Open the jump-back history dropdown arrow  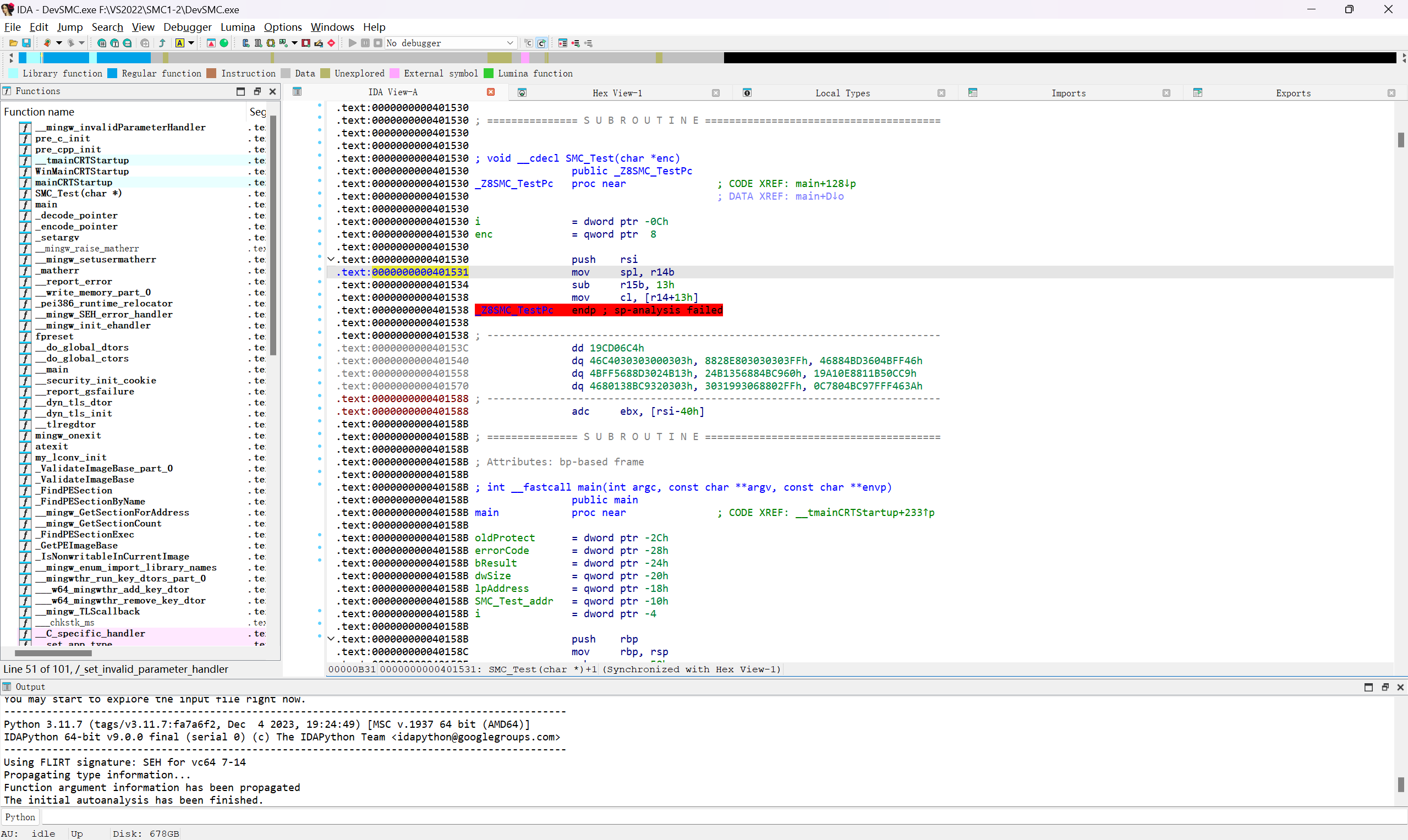click(58, 43)
